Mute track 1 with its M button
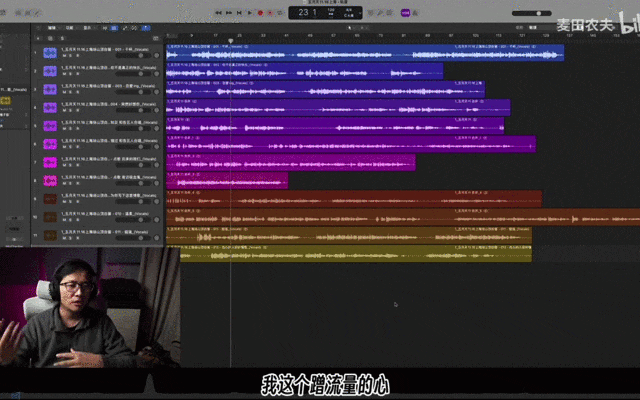The image size is (640, 400). point(64,56)
